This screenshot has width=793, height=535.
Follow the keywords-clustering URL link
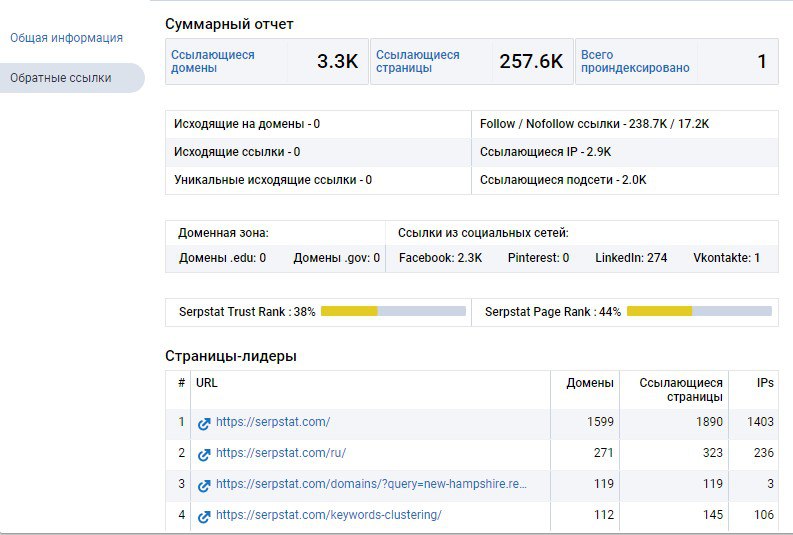click(x=329, y=515)
